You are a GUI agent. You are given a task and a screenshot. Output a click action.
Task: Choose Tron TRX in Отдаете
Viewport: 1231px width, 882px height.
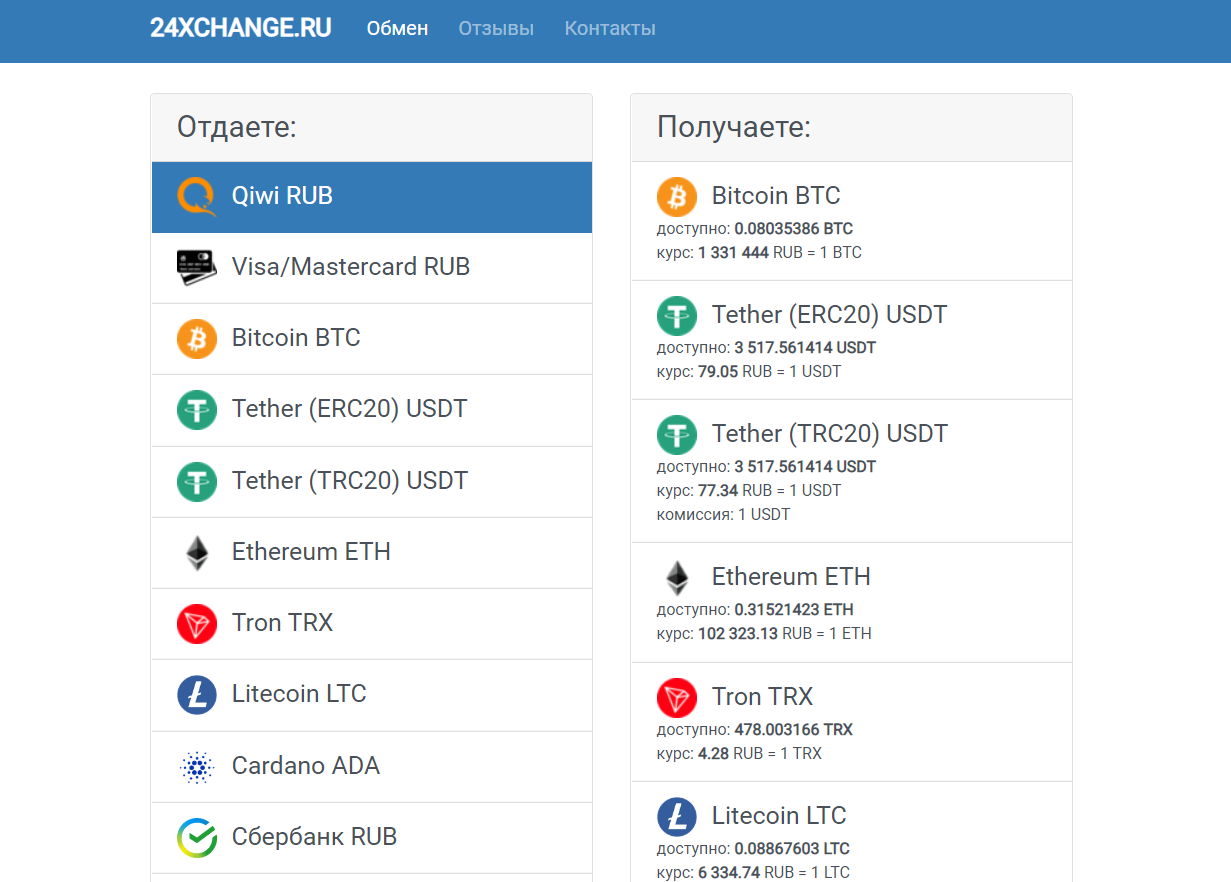coord(372,624)
